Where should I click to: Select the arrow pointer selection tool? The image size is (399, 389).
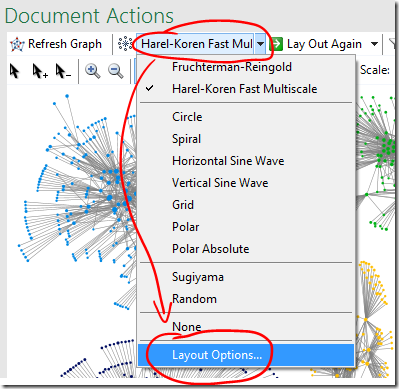(15, 71)
